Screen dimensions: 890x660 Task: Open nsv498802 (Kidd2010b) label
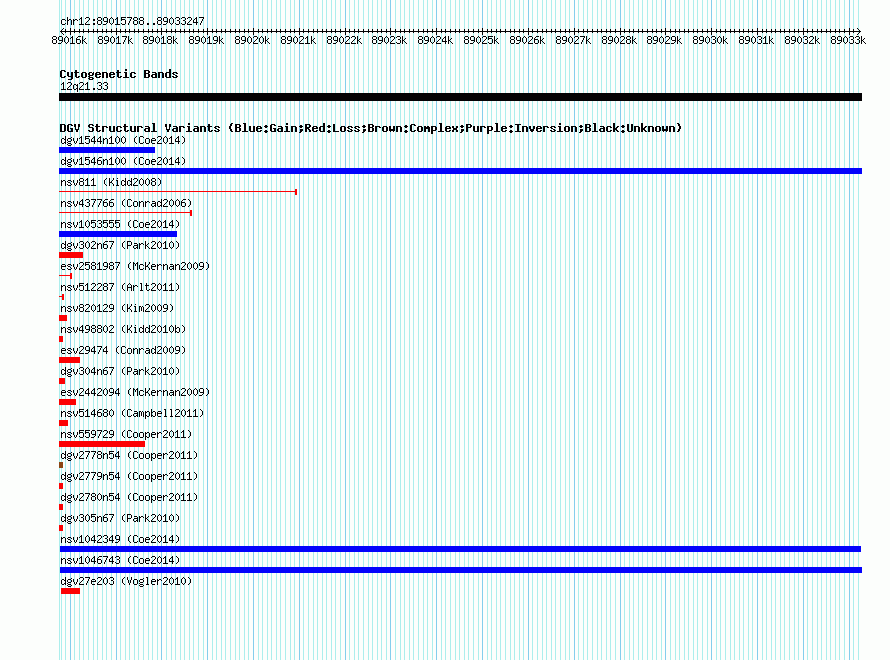pyautogui.click(x=123, y=329)
